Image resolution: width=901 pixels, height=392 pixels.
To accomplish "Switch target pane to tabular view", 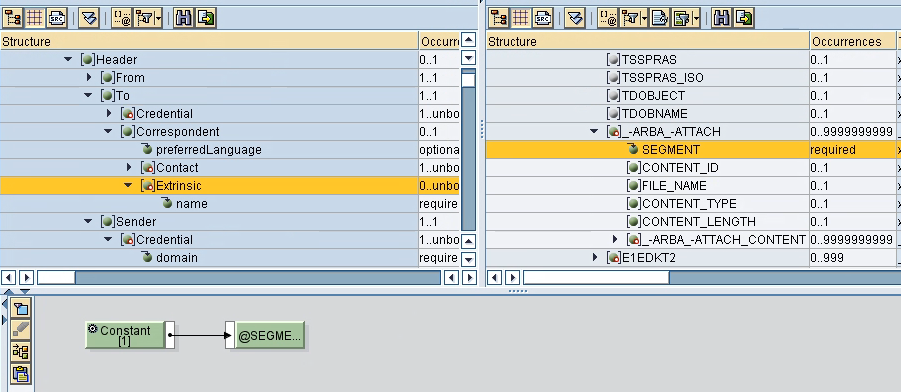I will point(520,18).
